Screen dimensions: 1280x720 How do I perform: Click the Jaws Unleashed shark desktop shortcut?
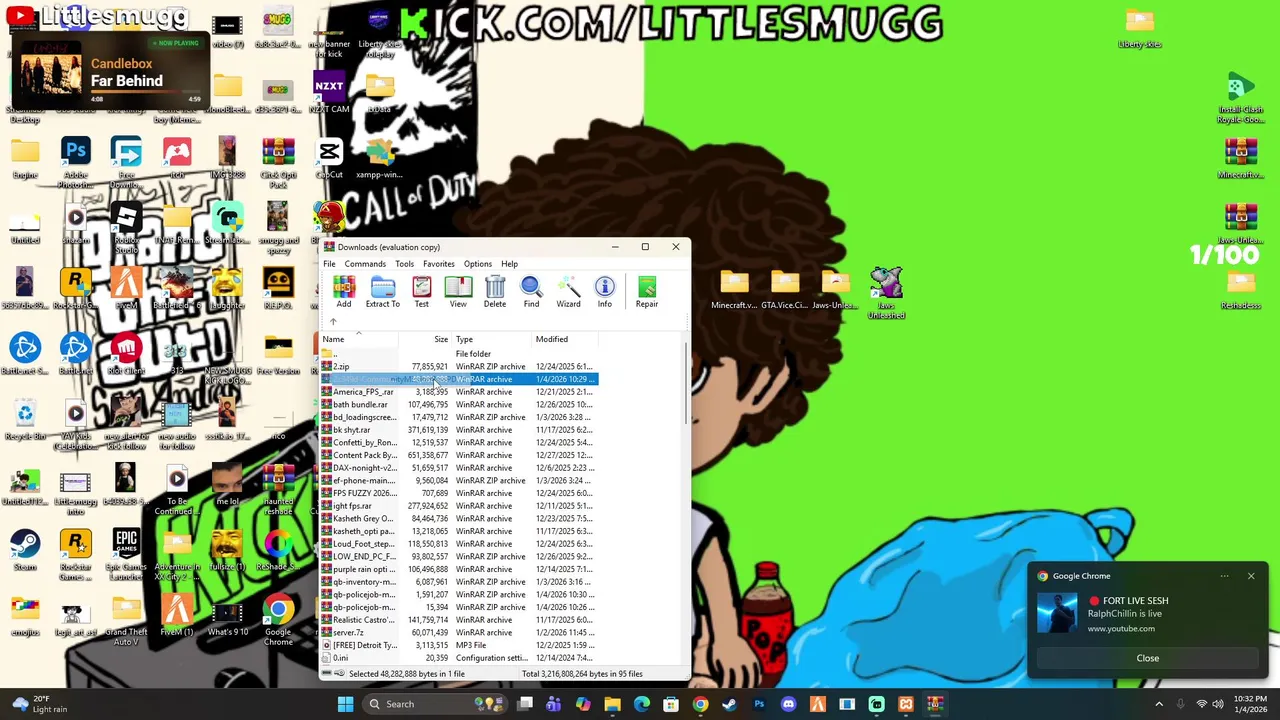coord(886,293)
